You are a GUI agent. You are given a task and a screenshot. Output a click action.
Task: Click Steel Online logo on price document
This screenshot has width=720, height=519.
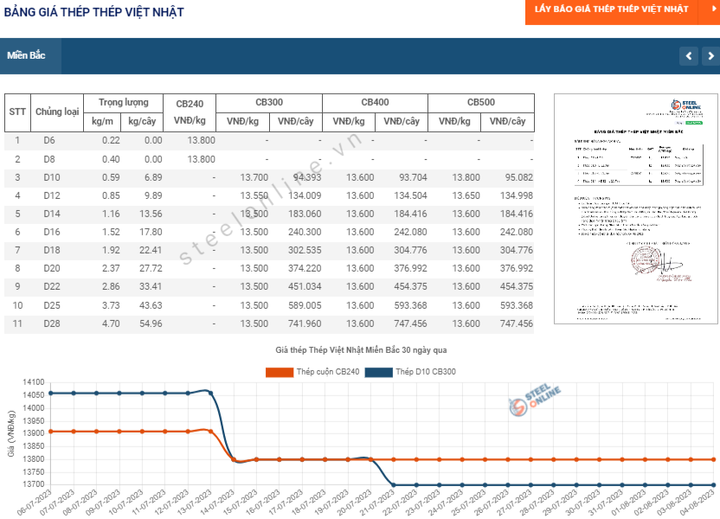pyautogui.click(x=685, y=107)
